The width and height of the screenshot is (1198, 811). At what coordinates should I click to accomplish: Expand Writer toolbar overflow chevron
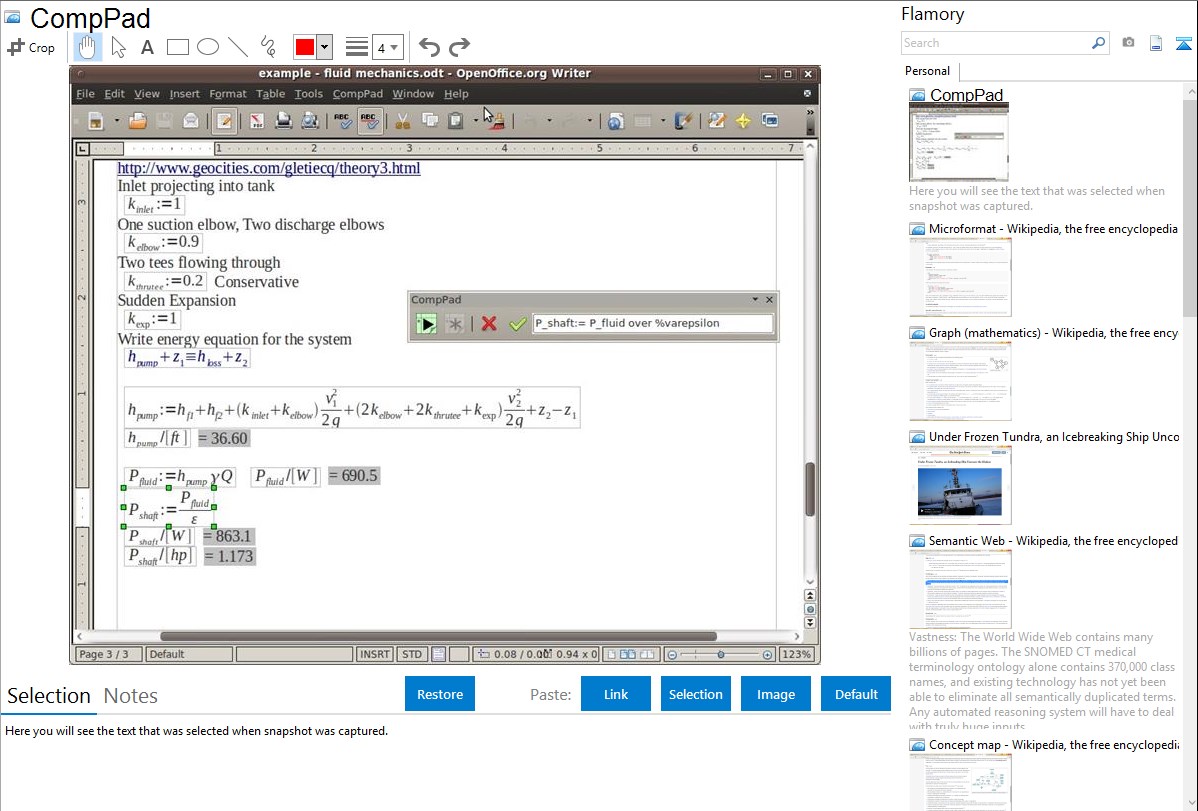click(x=810, y=112)
